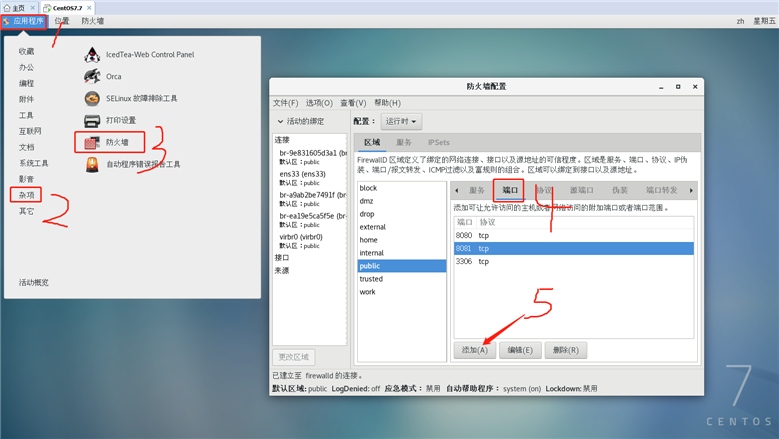
Task: Open IcedTea-Web Control Panel icon
Action: click(x=92, y=55)
